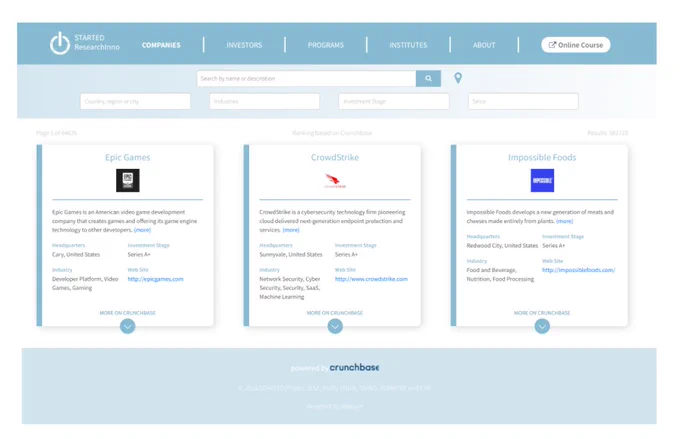Open the CrowdStrike title link
This screenshot has height=439, width=680.
pos(335,157)
